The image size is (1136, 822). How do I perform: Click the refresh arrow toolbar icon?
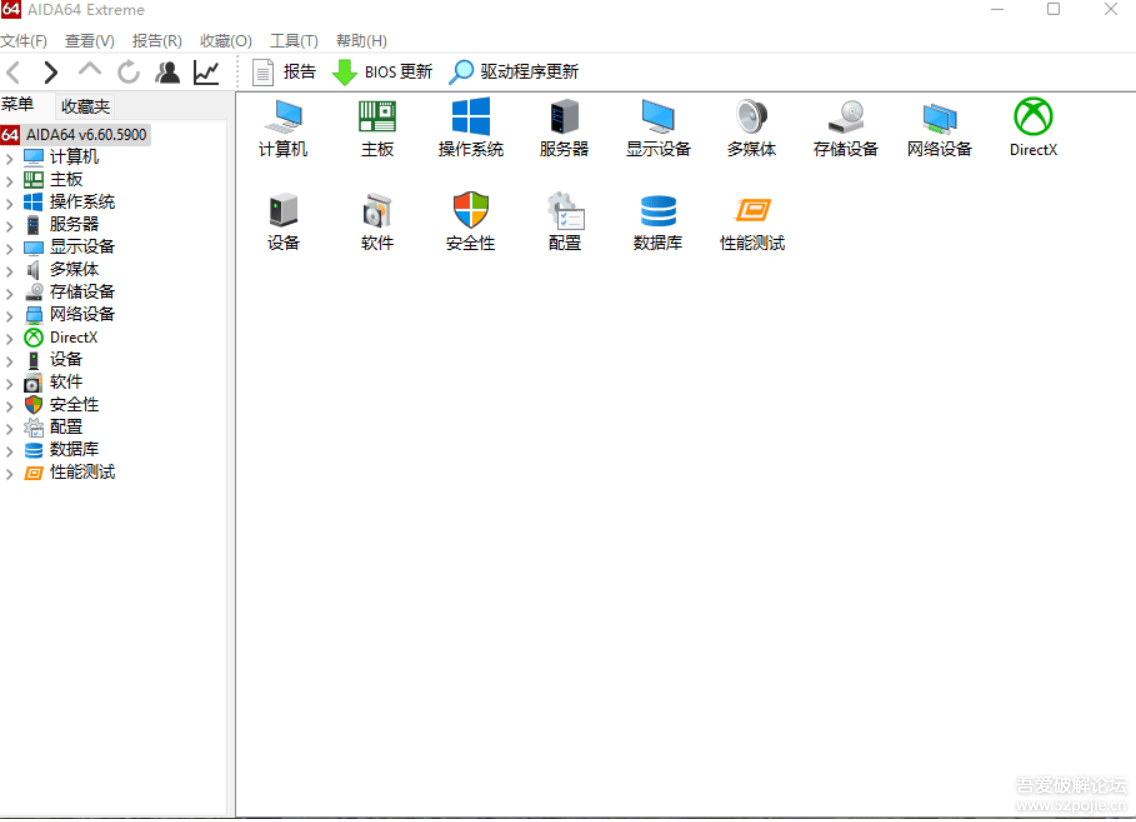[128, 72]
